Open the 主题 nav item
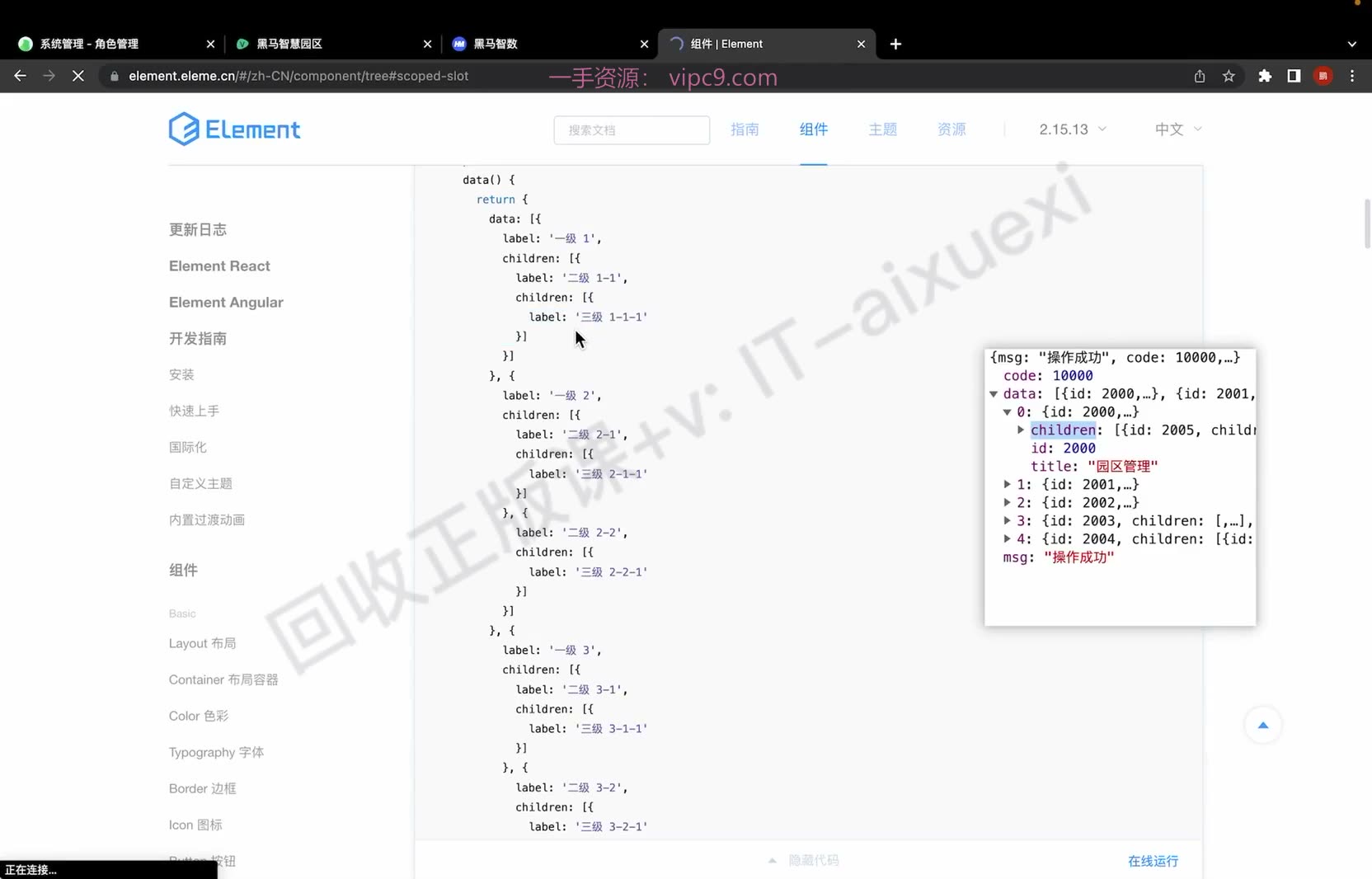This screenshot has width=1372, height=879. [882, 129]
